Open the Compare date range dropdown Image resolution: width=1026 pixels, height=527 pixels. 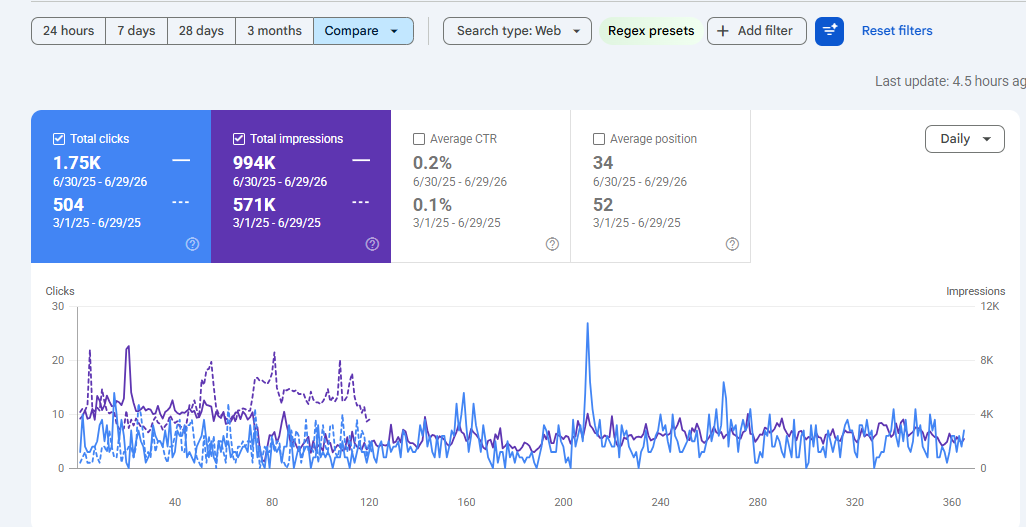pos(363,31)
